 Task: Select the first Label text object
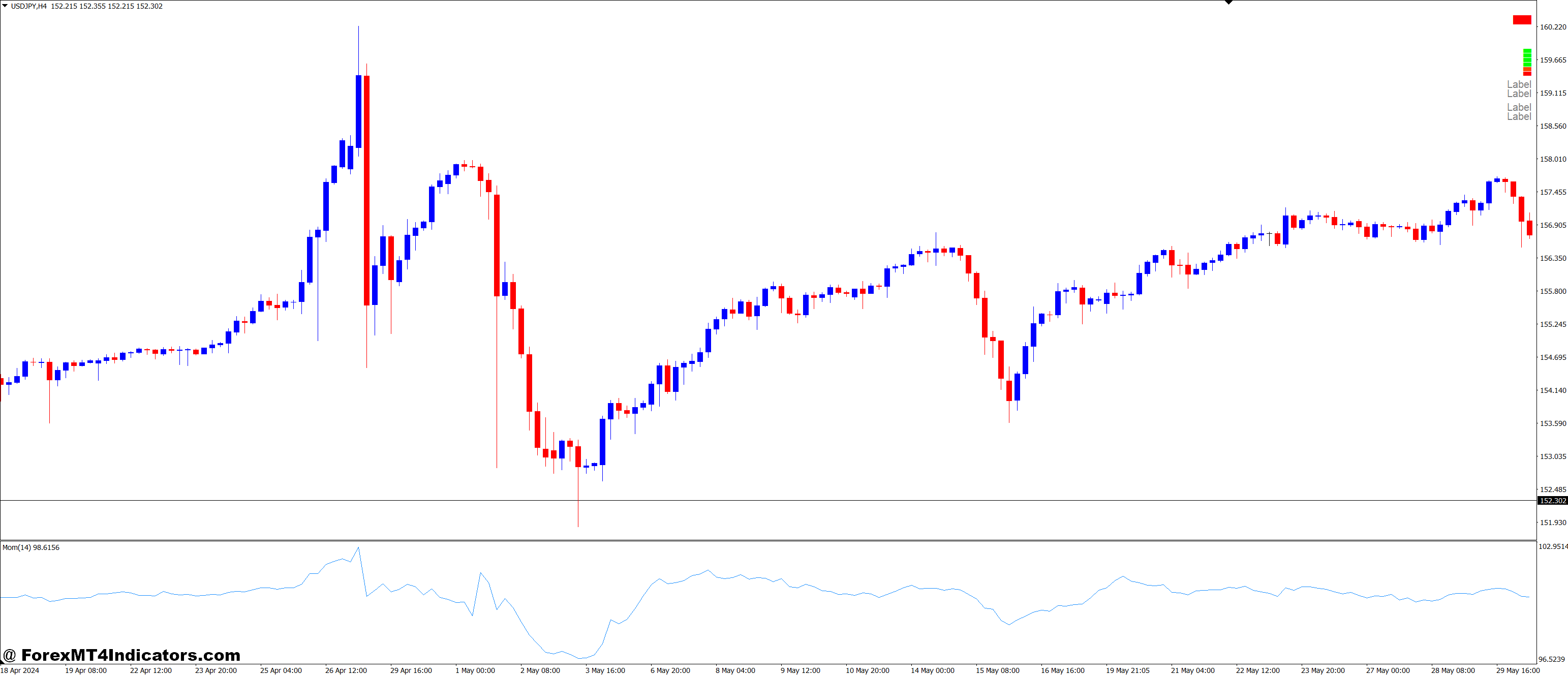tap(1519, 84)
